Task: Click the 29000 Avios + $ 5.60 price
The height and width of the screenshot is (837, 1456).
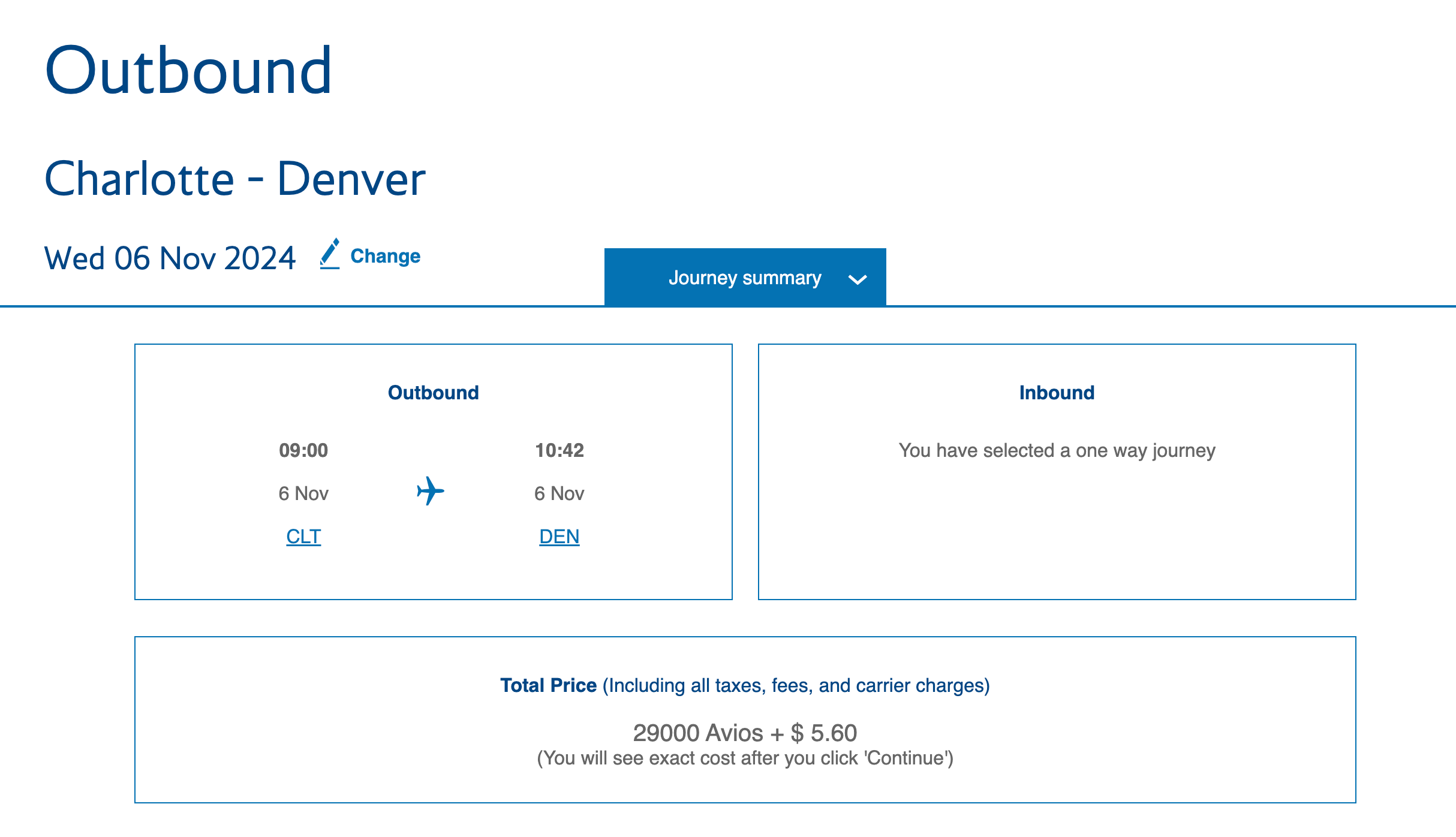Action: click(745, 733)
